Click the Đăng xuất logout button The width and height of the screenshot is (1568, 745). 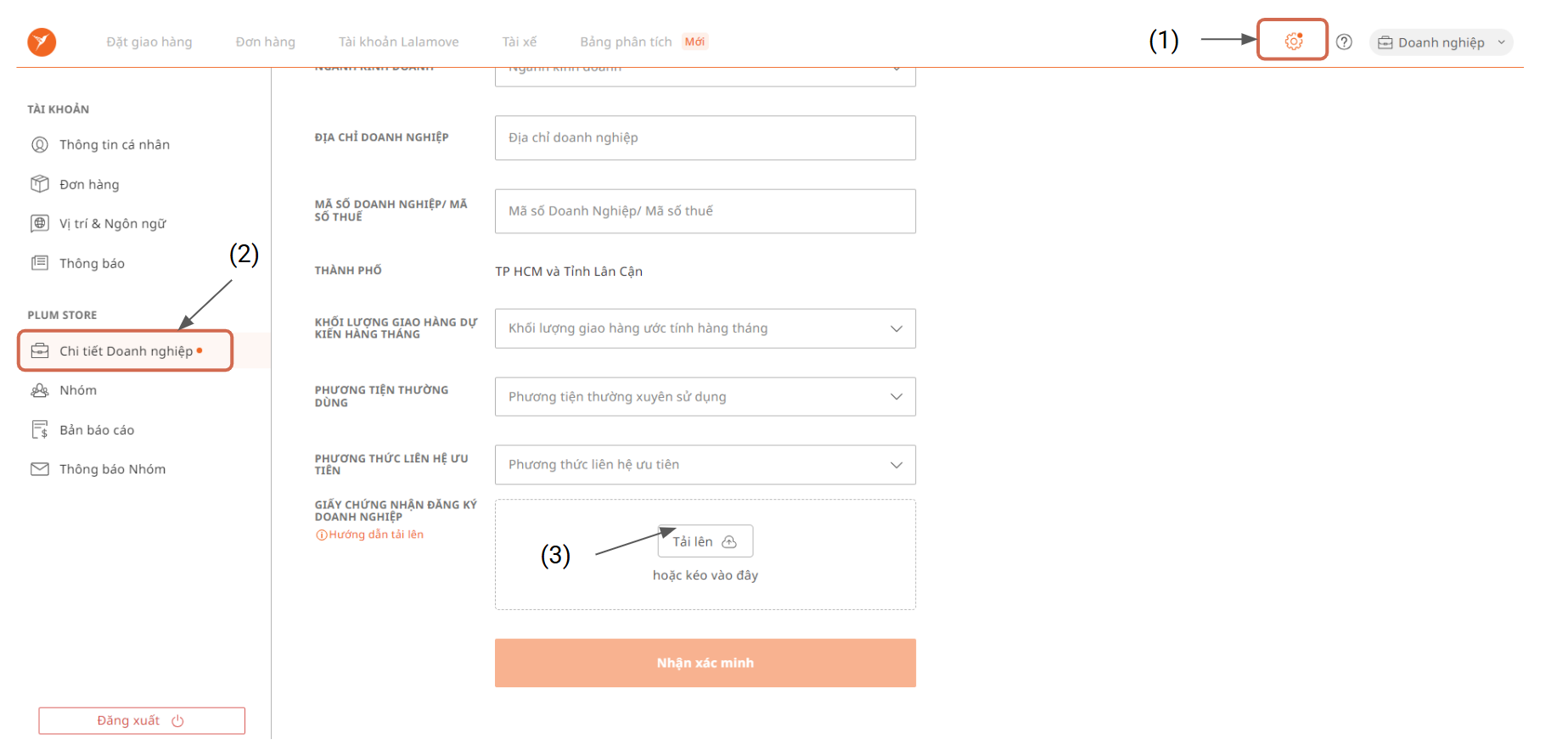click(x=142, y=720)
